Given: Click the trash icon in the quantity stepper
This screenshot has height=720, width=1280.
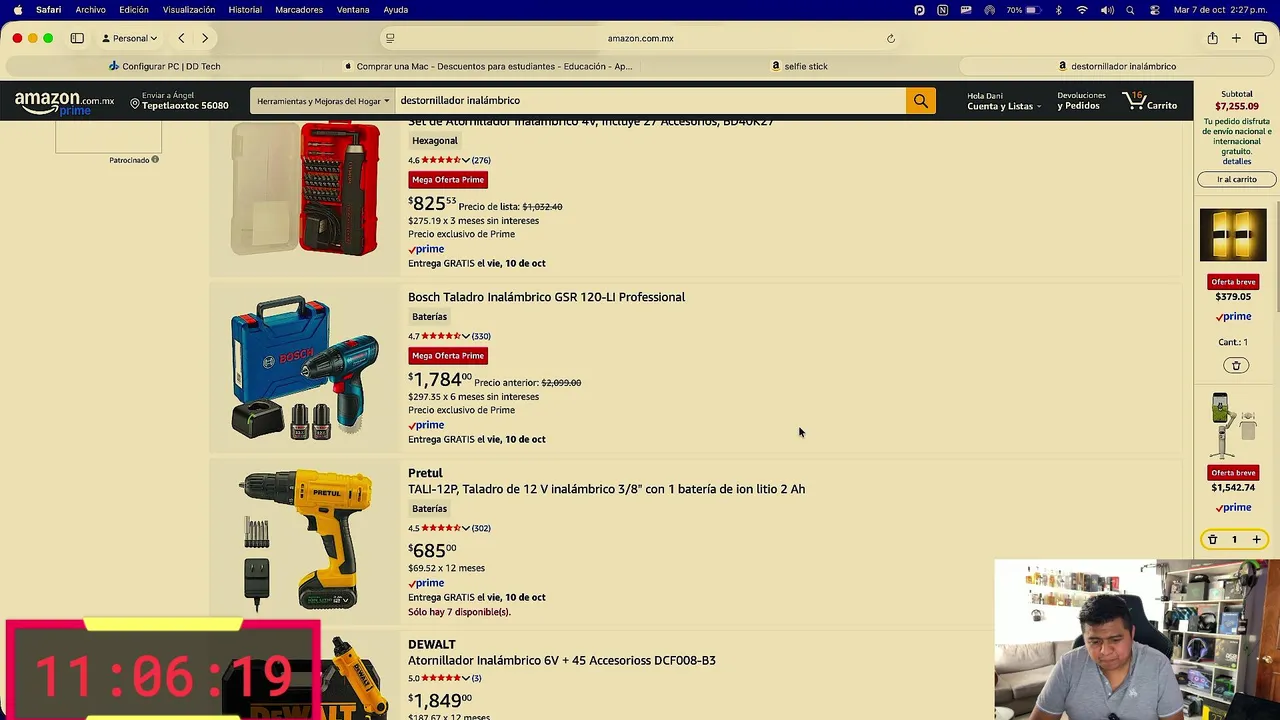Looking at the screenshot, I should pos(1212,539).
